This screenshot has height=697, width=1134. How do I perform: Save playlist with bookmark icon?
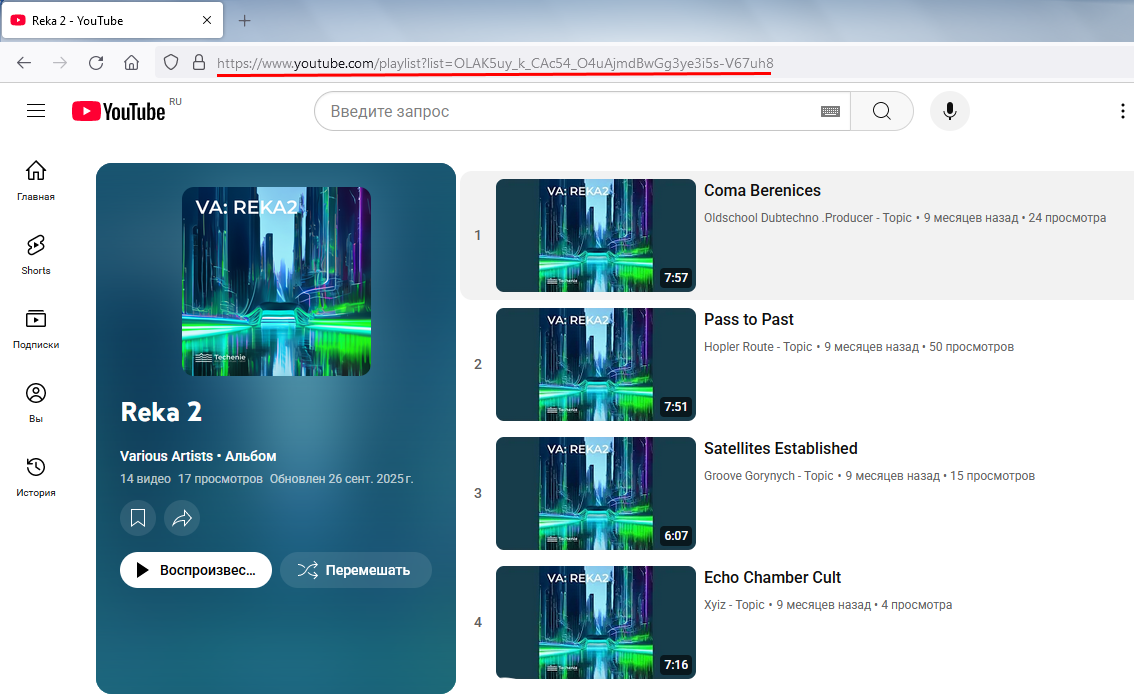tap(138, 518)
